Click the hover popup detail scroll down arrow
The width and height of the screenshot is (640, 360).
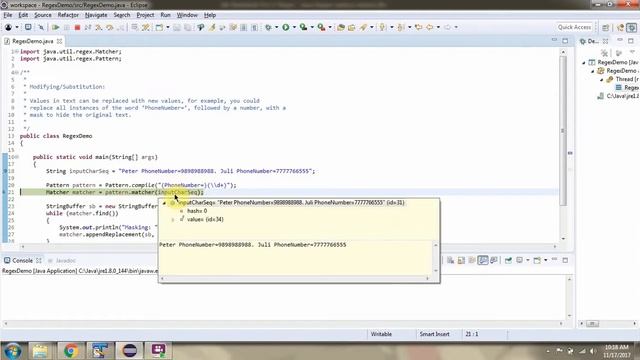pos(436,271)
